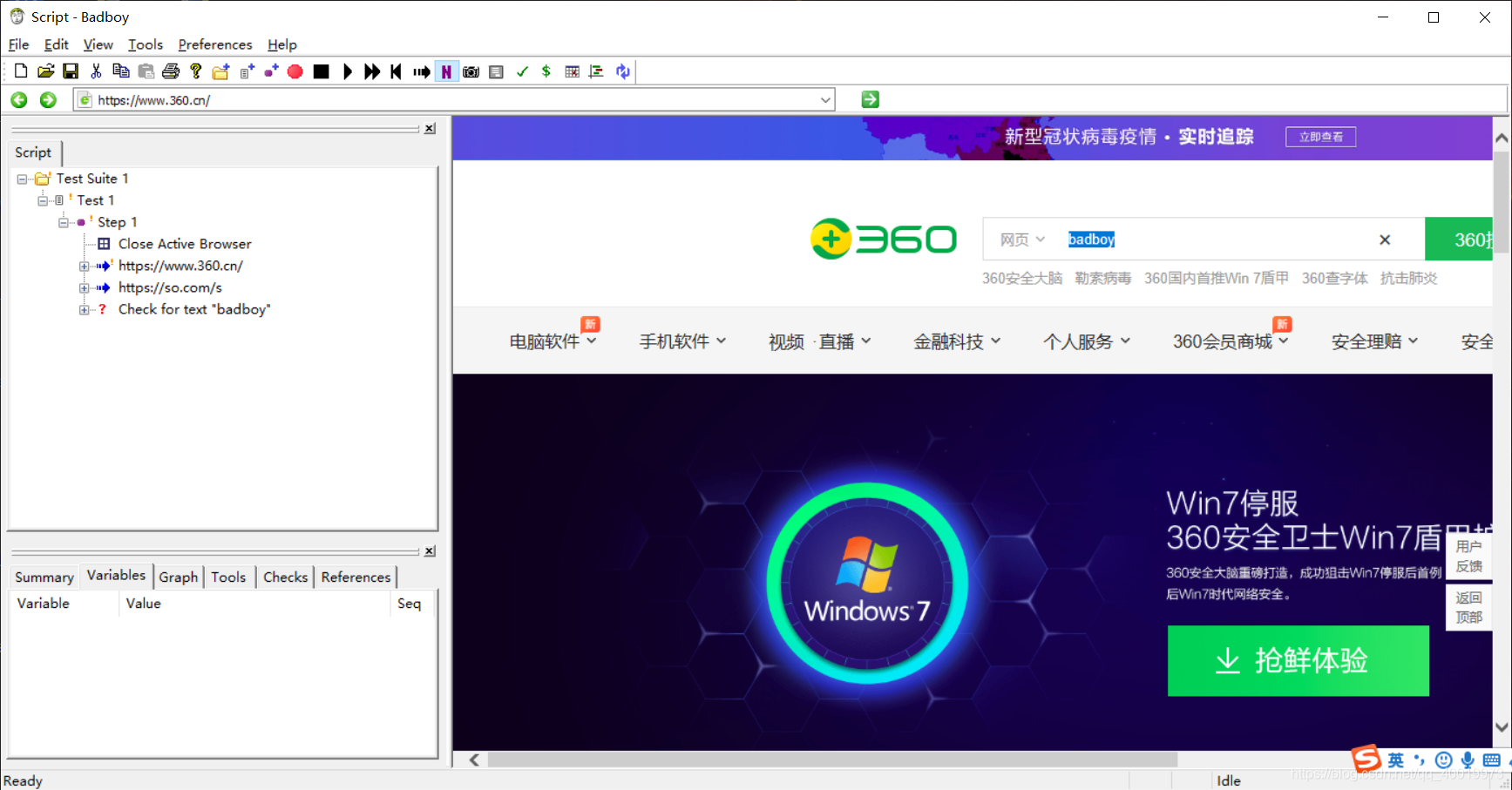The width and height of the screenshot is (1512, 790).
Task: Open the Help menu
Action: click(282, 44)
